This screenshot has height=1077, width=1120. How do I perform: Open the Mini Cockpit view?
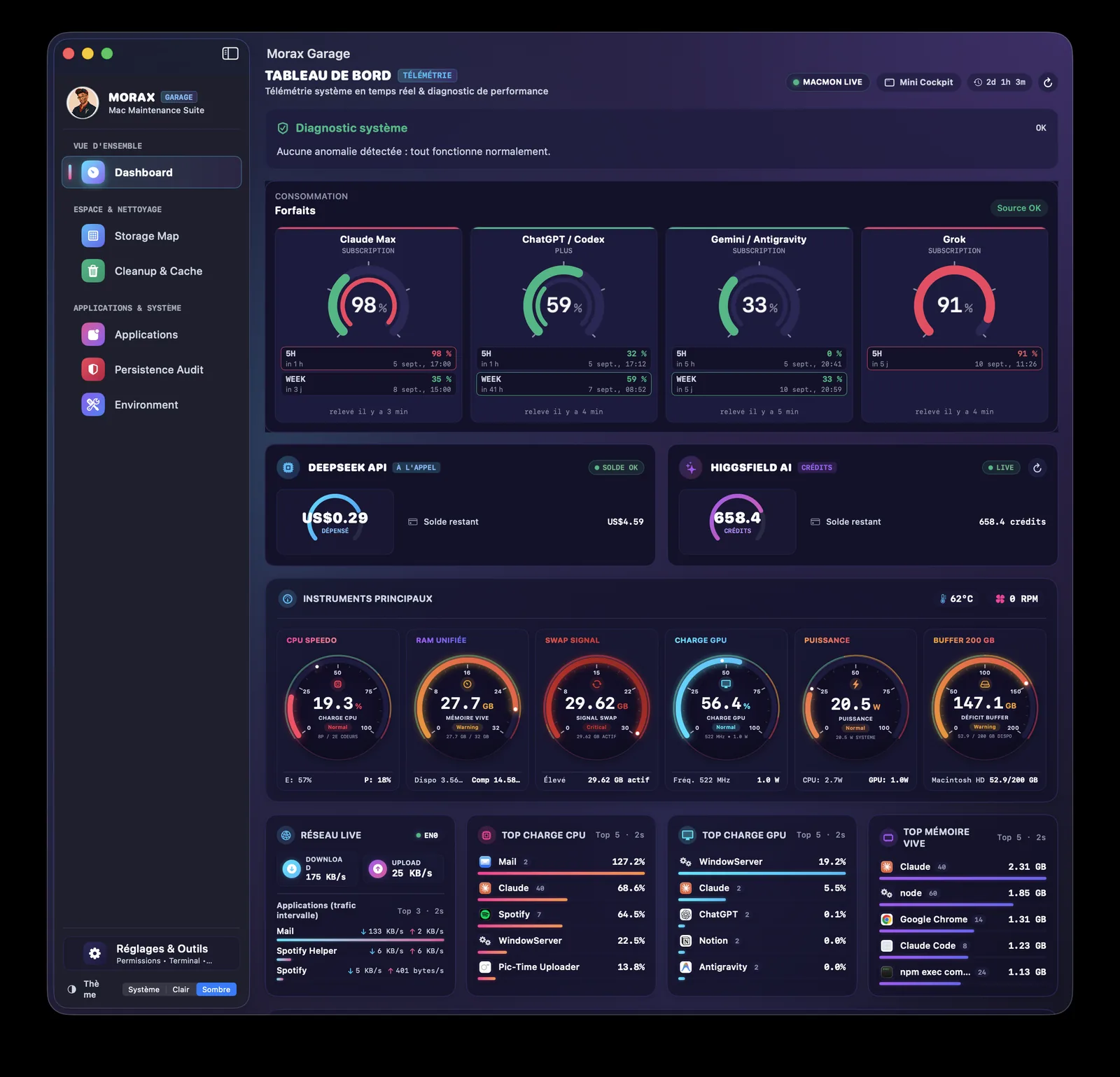919,83
